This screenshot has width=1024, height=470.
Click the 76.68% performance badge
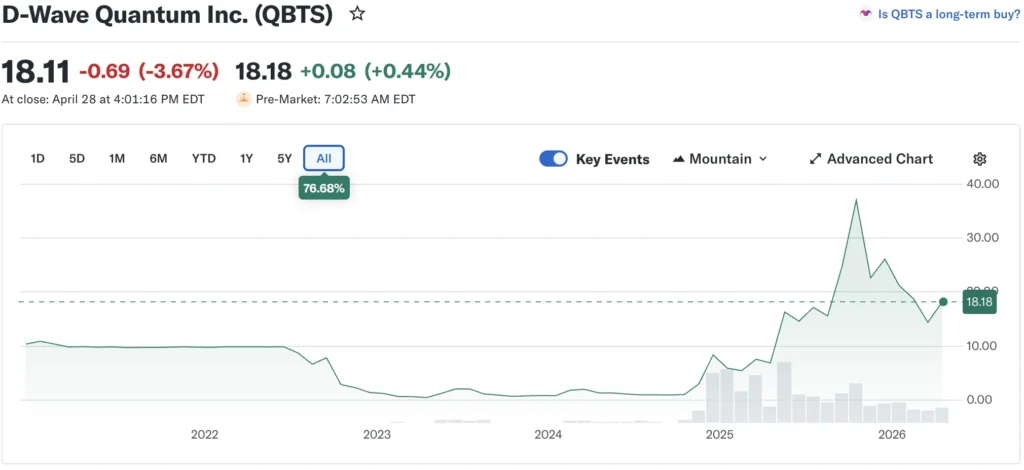pyautogui.click(x=324, y=189)
